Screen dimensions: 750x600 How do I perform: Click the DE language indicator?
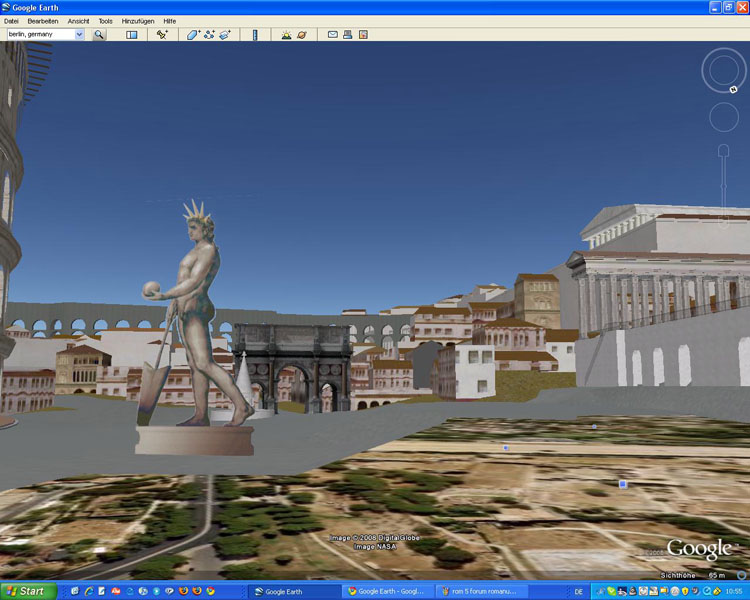[x=578, y=592]
